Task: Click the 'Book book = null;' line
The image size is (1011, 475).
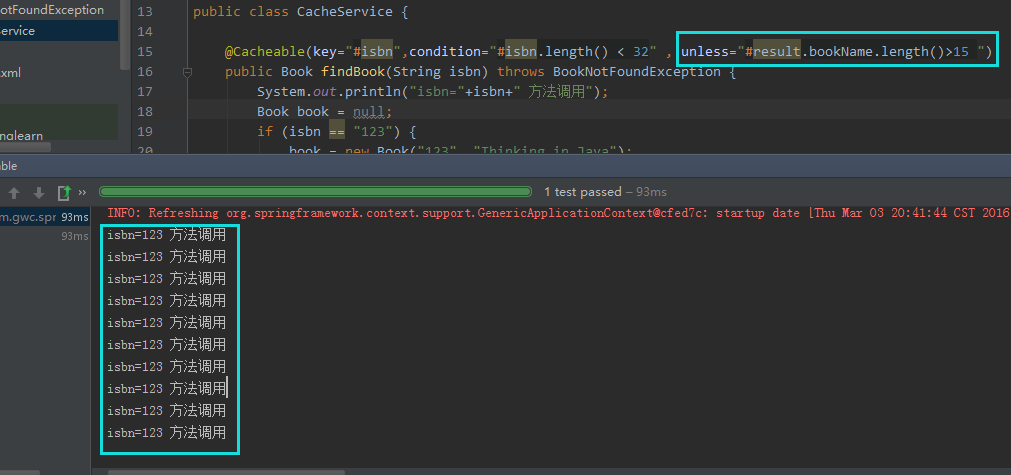Action: point(325,111)
